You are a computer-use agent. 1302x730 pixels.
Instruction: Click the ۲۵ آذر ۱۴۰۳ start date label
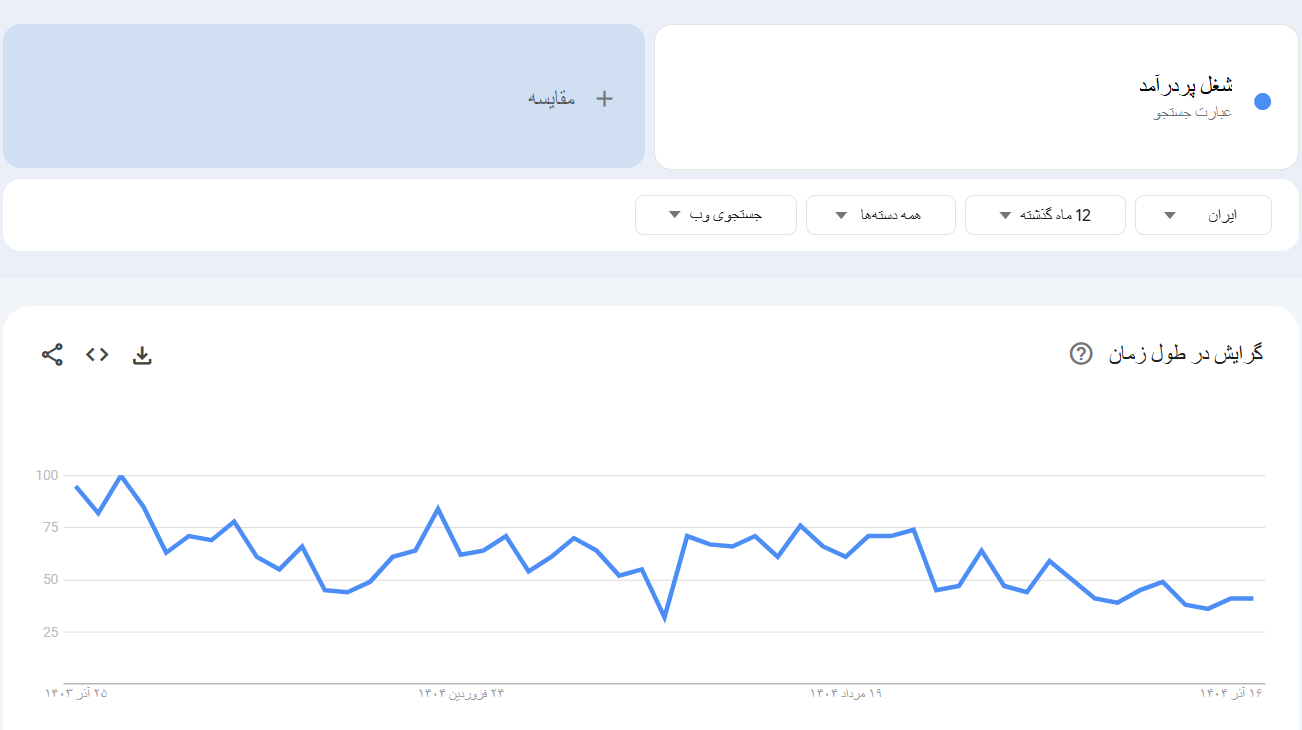76,692
